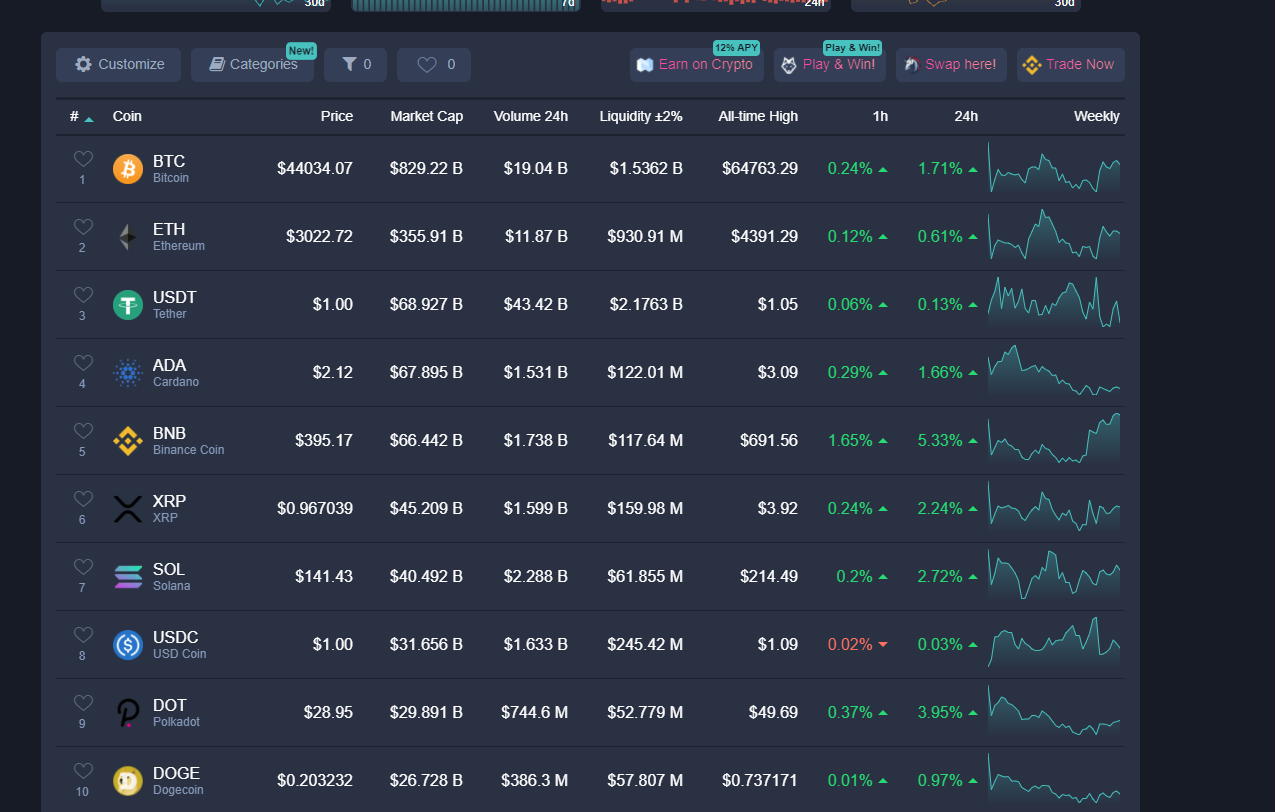
Task: Click the BNB yellow logo
Action: (128, 441)
